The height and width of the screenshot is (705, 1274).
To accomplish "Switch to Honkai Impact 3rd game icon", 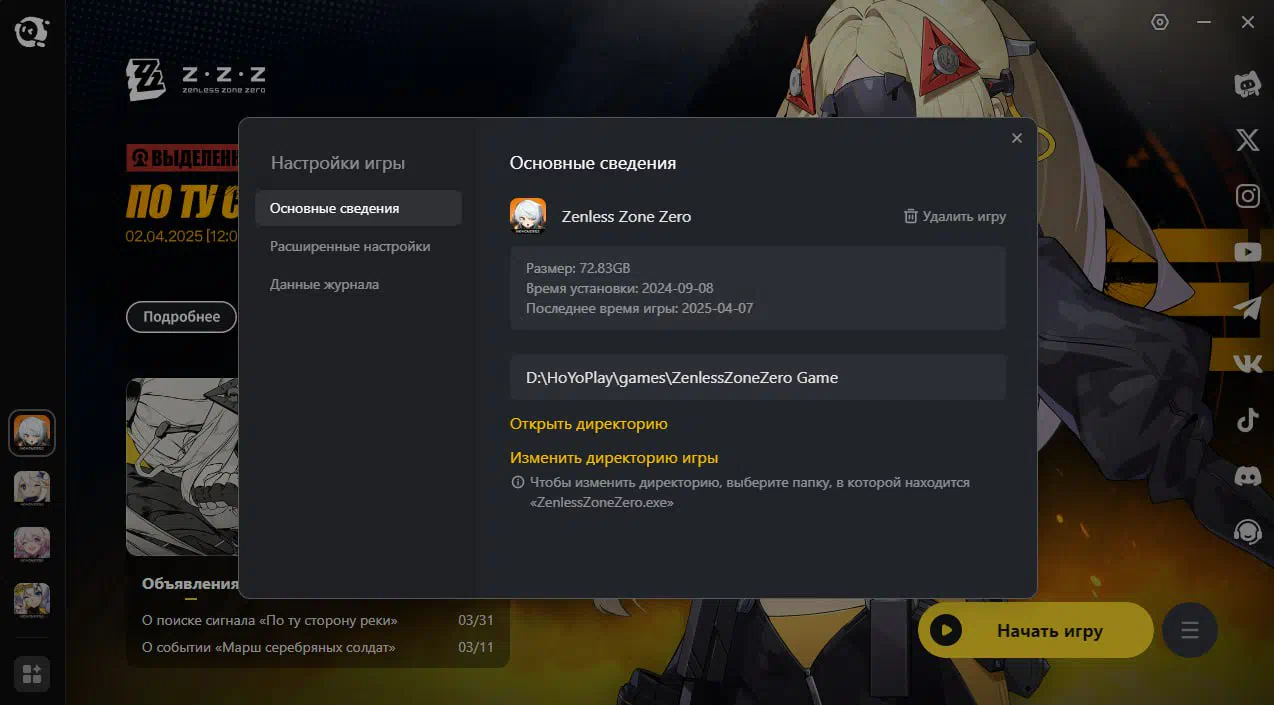I will tap(32, 600).
